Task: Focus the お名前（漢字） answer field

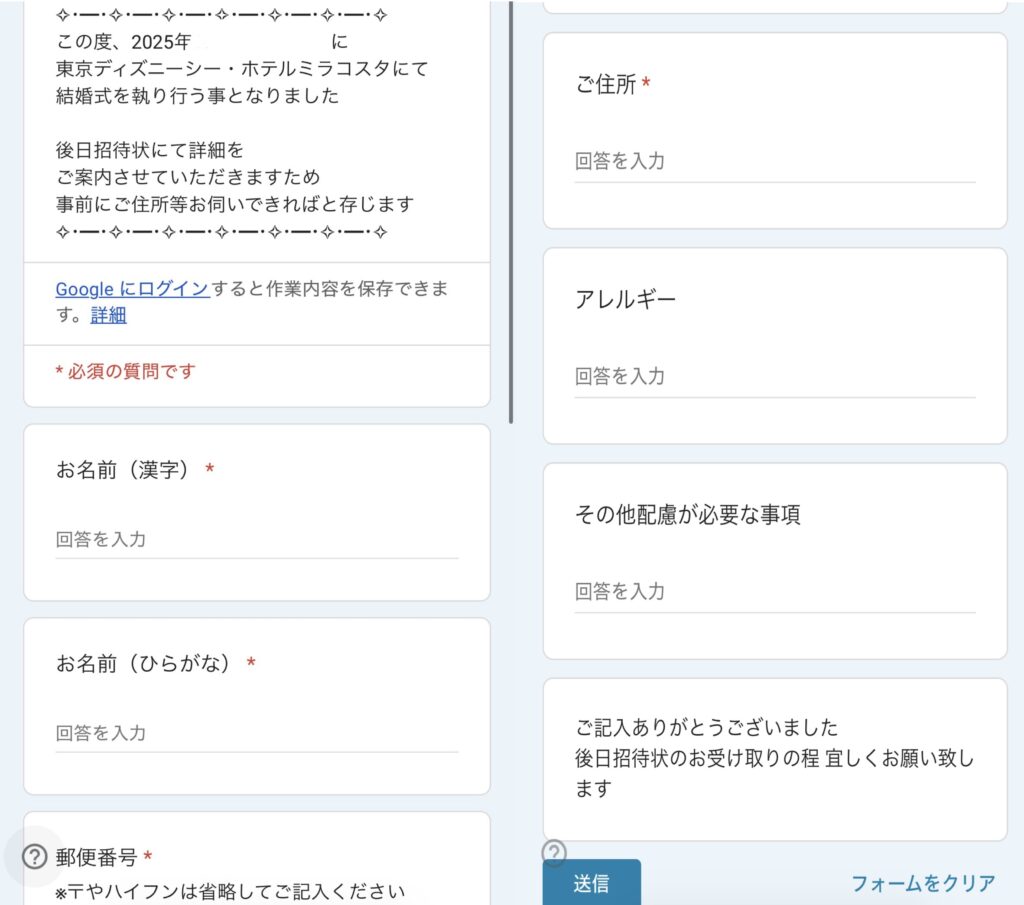Action: coord(256,540)
